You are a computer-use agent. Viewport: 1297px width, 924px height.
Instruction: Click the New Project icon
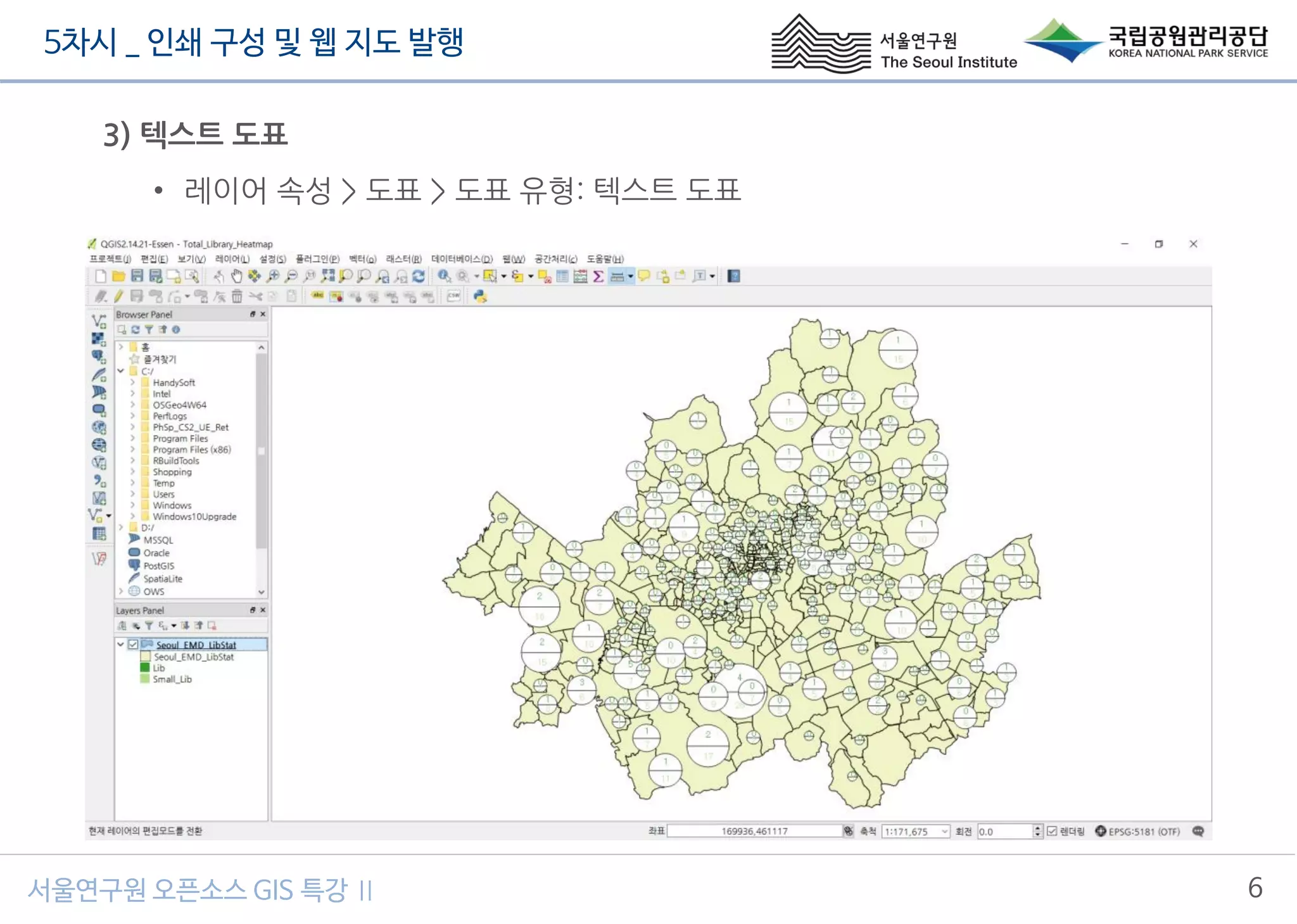(100, 276)
